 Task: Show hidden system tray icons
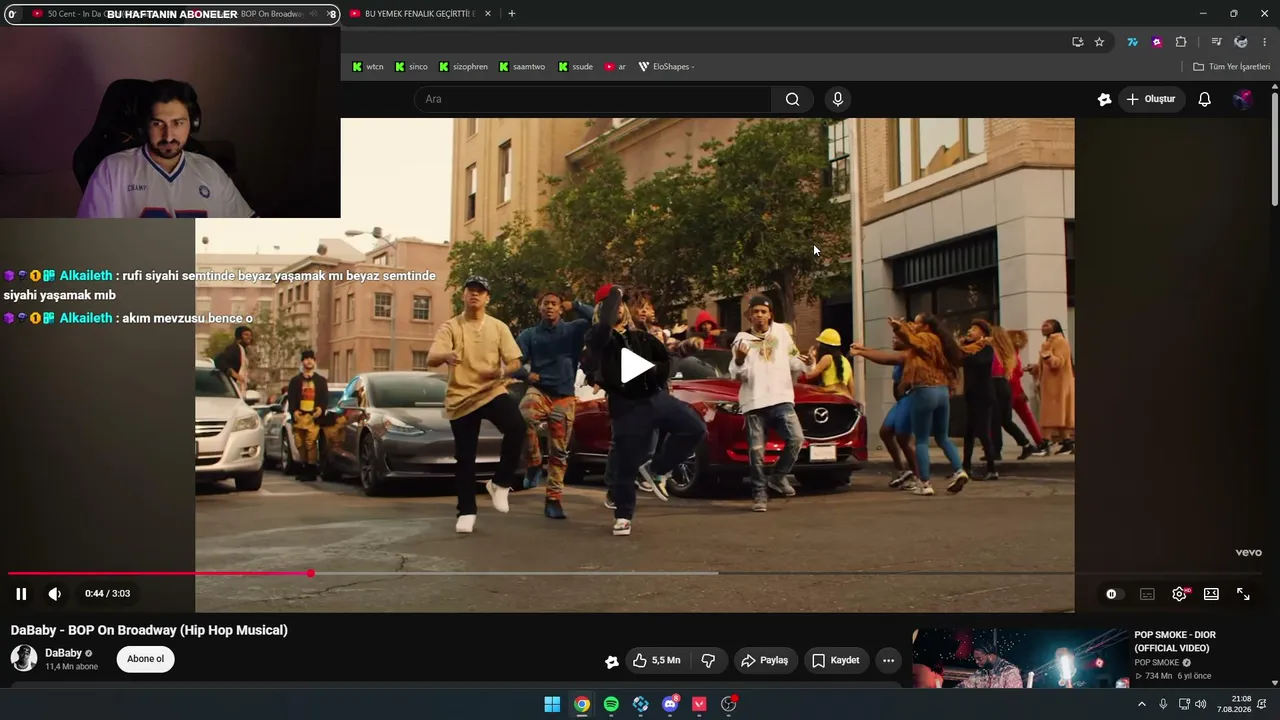pos(1142,704)
